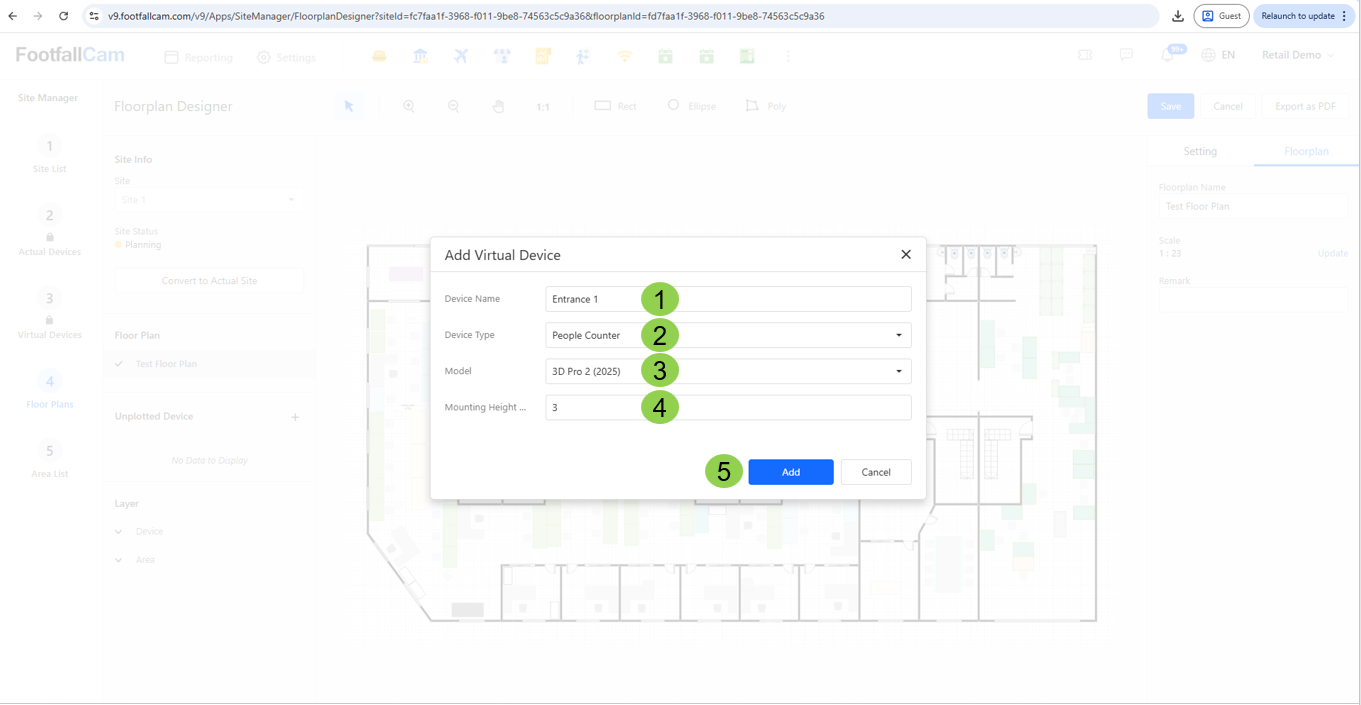Click the zoom in magnifier icon

pyautogui.click(x=409, y=106)
